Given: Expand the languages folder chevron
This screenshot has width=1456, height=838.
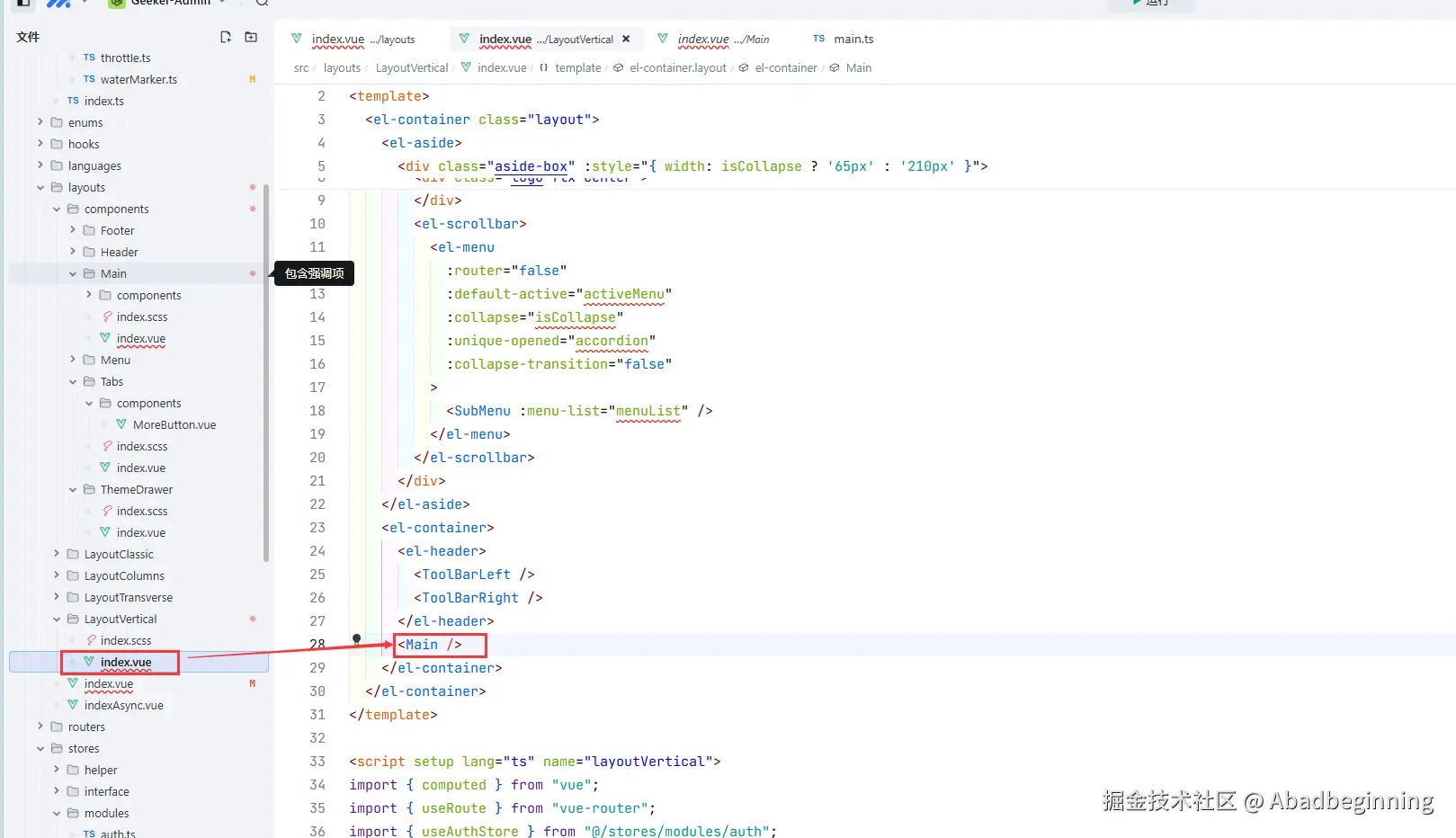Looking at the screenshot, I should pyautogui.click(x=40, y=165).
